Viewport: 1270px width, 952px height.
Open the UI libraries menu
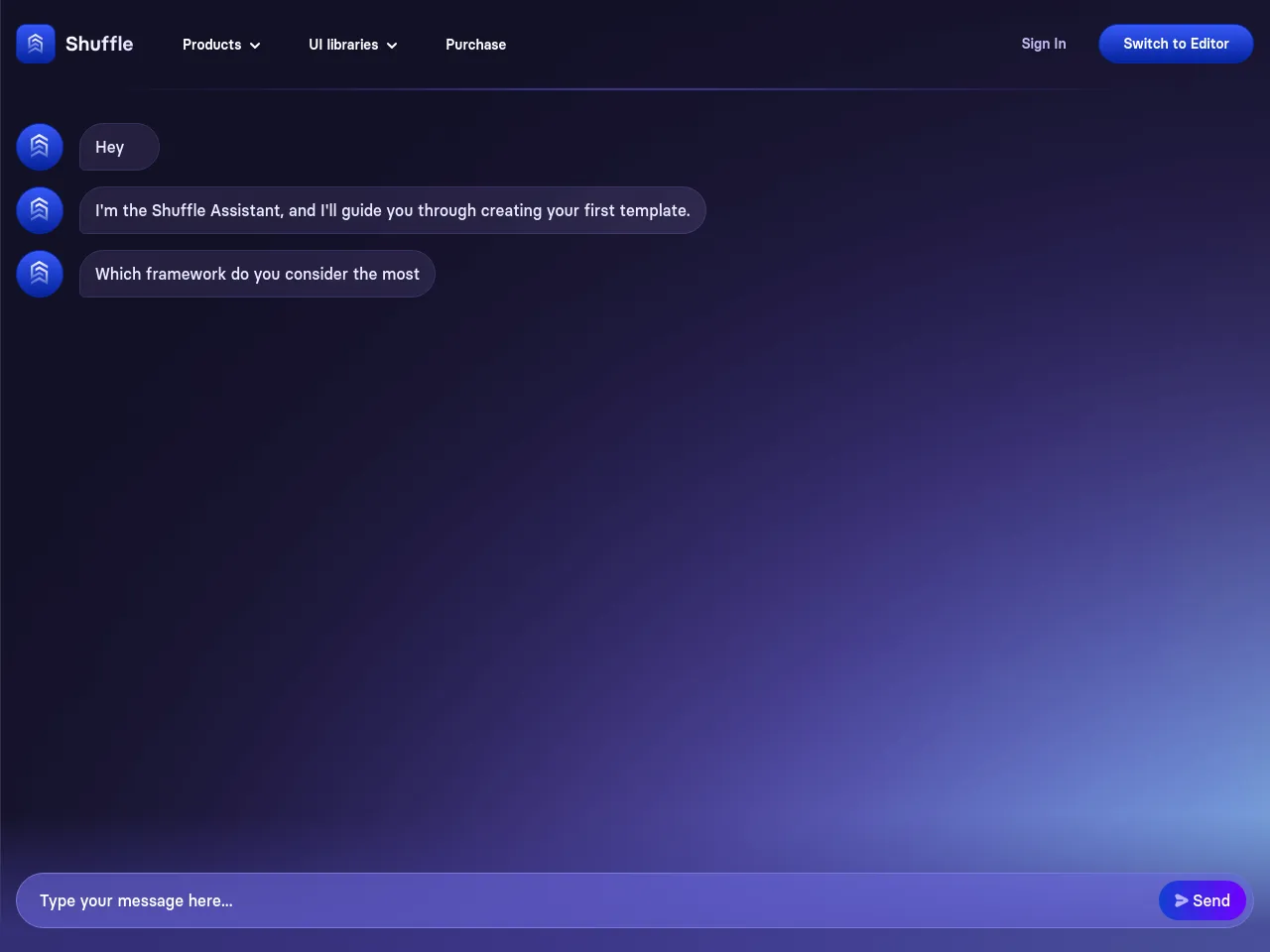point(343,45)
